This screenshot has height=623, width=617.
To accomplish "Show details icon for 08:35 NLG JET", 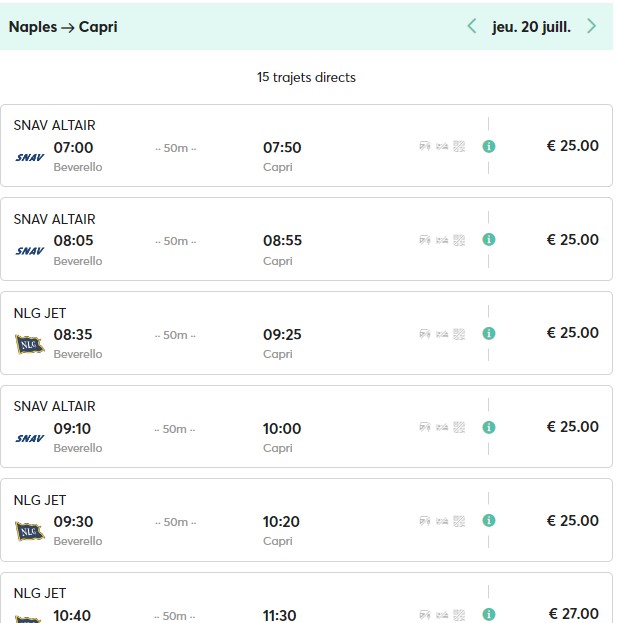I will point(489,333).
